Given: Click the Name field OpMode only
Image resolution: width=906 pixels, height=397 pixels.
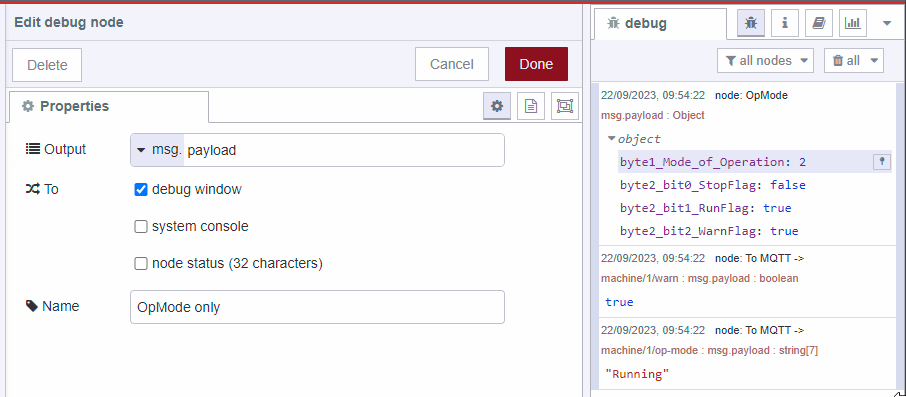Looking at the screenshot, I should point(317,307).
